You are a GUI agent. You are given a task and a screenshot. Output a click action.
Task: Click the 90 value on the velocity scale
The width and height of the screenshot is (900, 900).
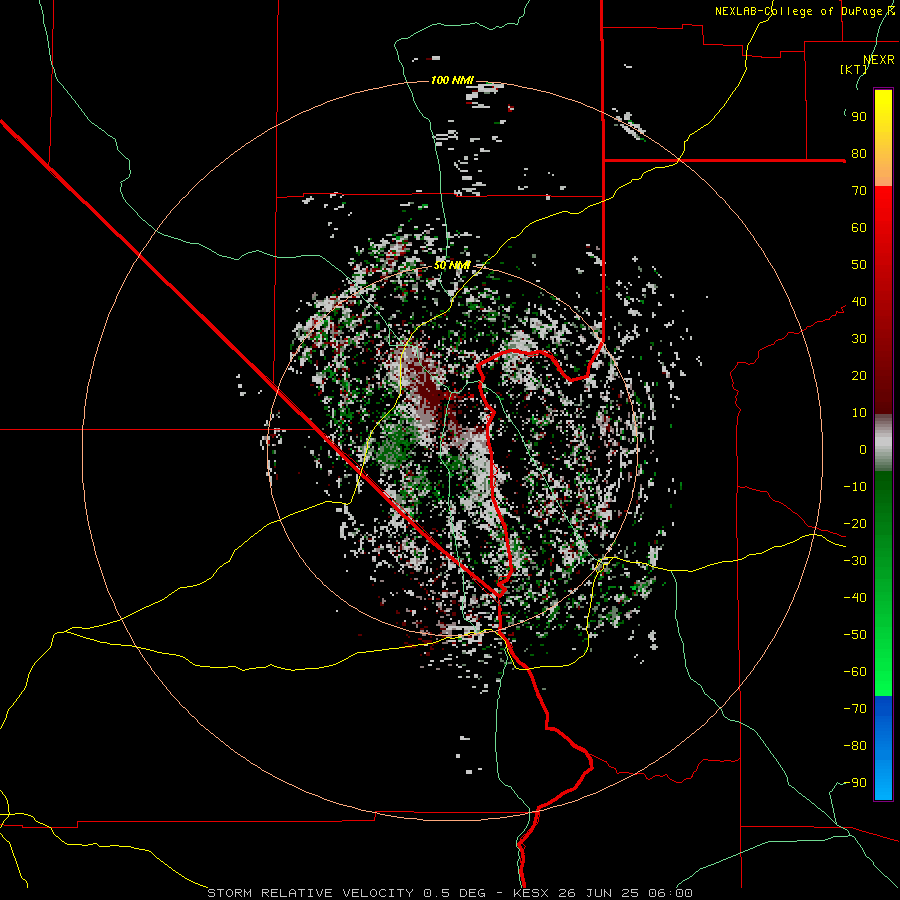859,117
